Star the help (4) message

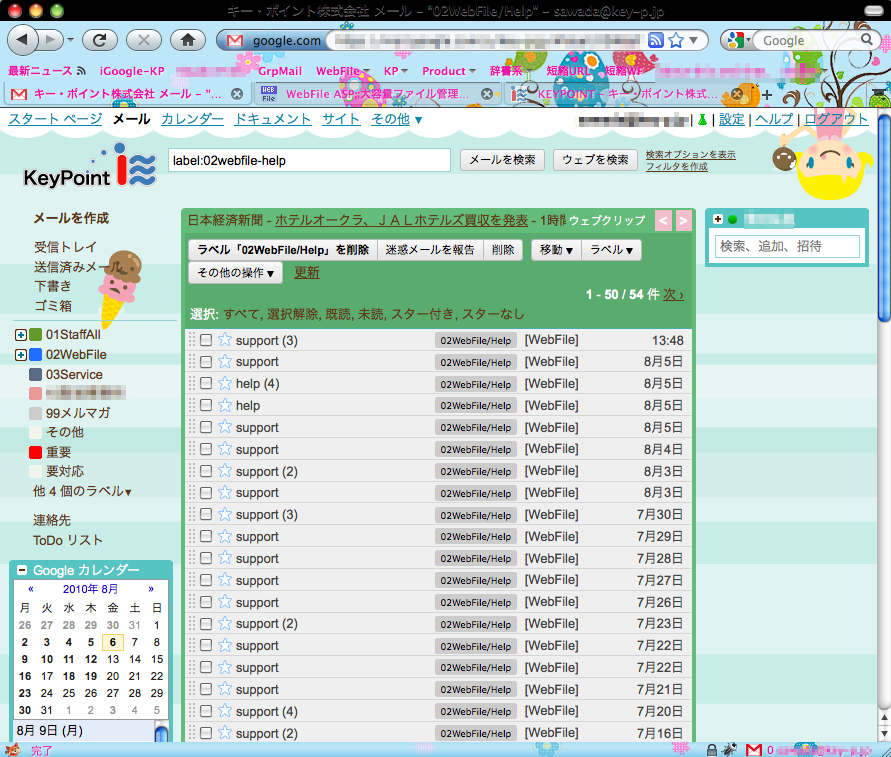(225, 384)
